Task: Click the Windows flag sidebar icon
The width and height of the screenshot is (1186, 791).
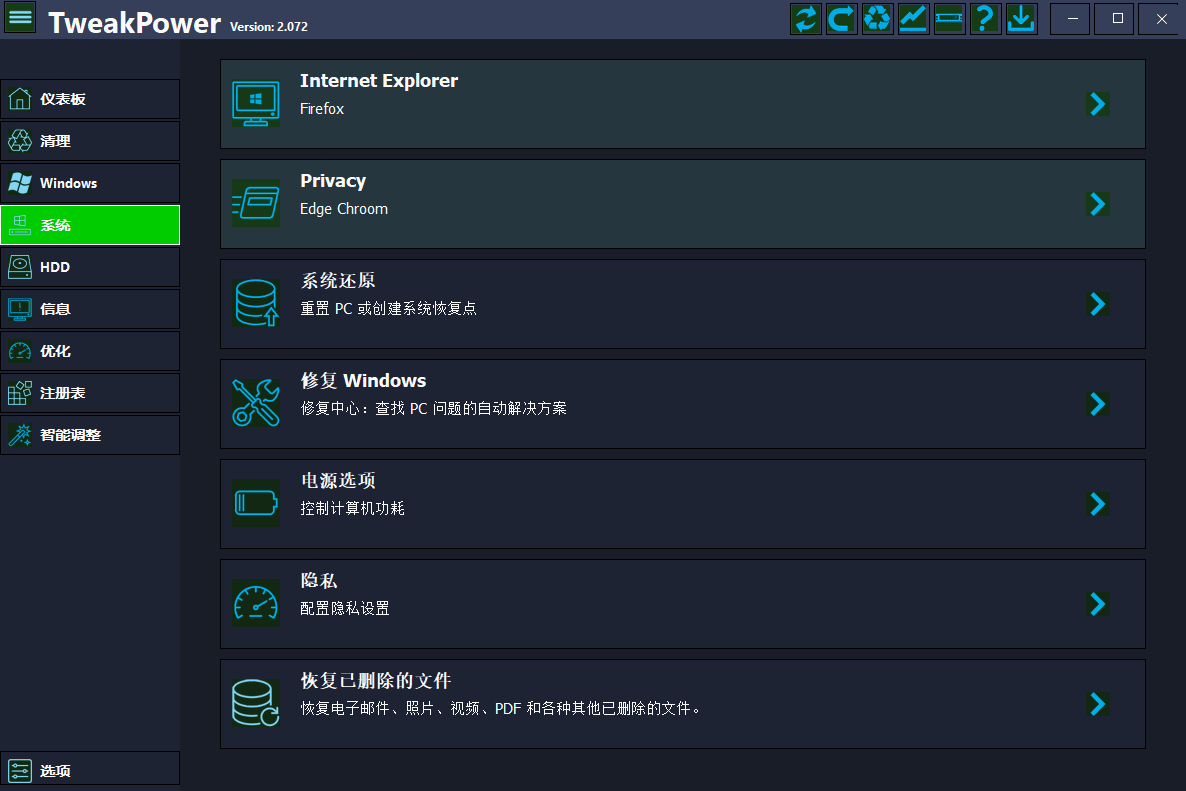Action: [x=20, y=183]
